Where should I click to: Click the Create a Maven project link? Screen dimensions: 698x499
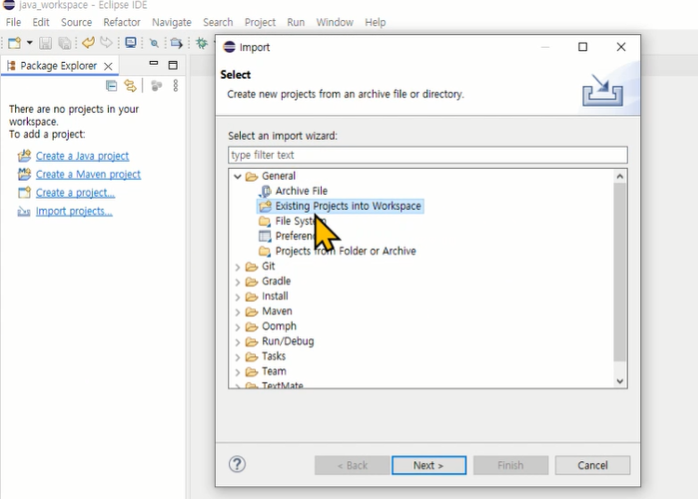point(88,174)
